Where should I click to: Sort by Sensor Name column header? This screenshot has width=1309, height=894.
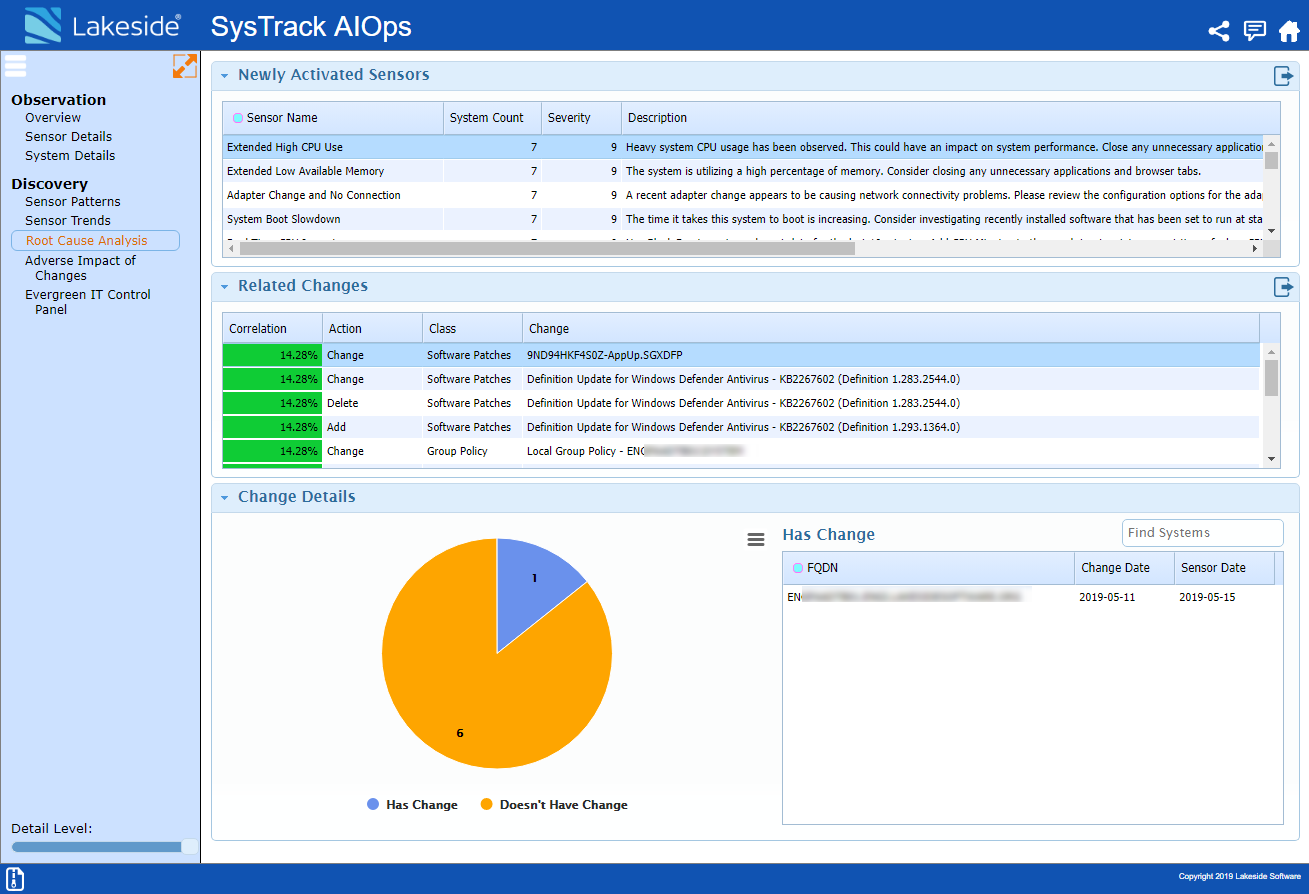tap(333, 118)
